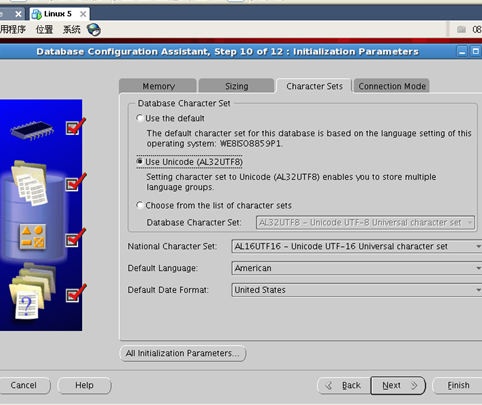Viewport: 482px width, 405px height.
Task: Open the Database Character Set dropdown
Action: (x=365, y=222)
